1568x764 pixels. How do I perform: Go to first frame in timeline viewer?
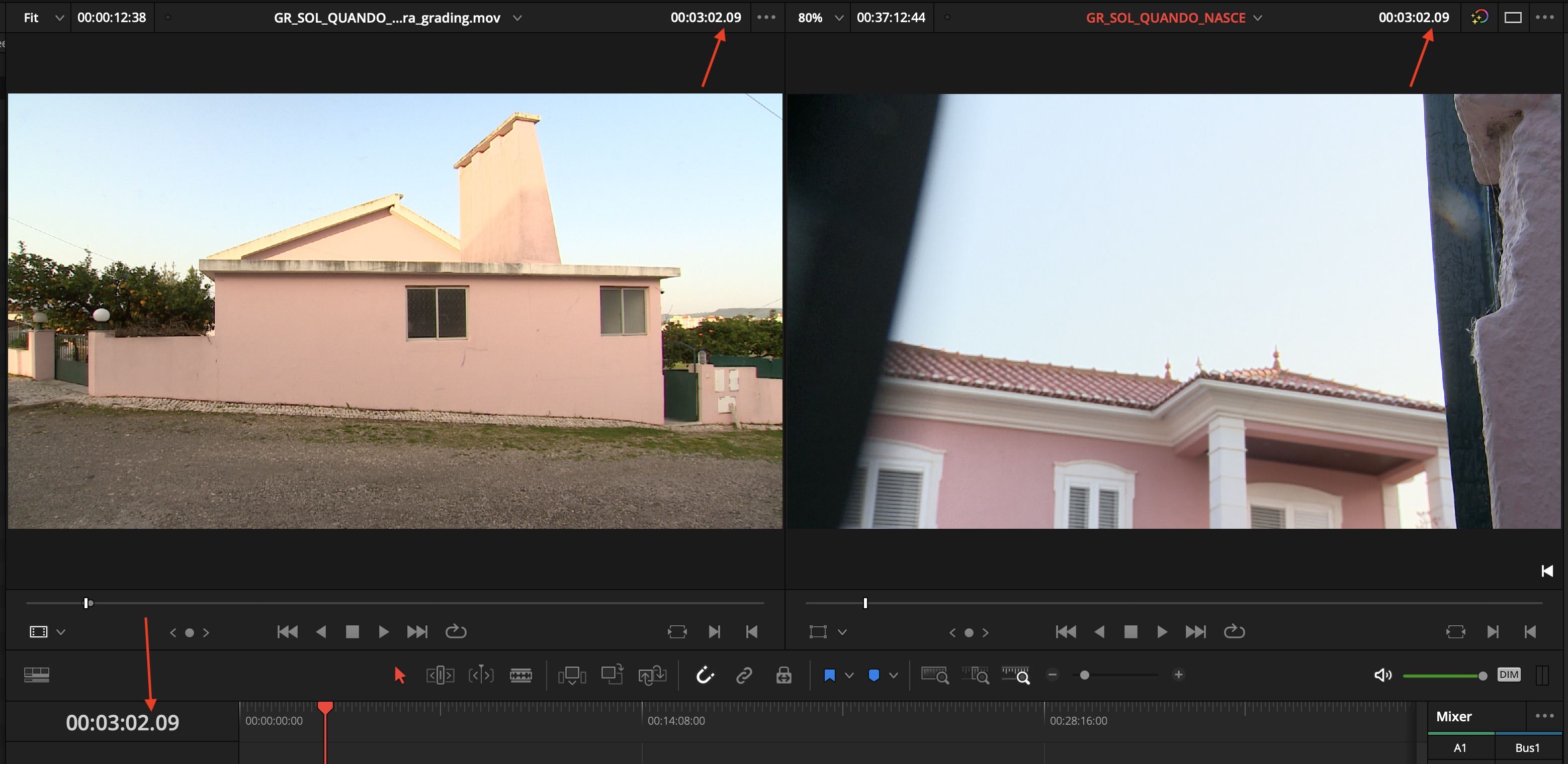tap(1066, 632)
